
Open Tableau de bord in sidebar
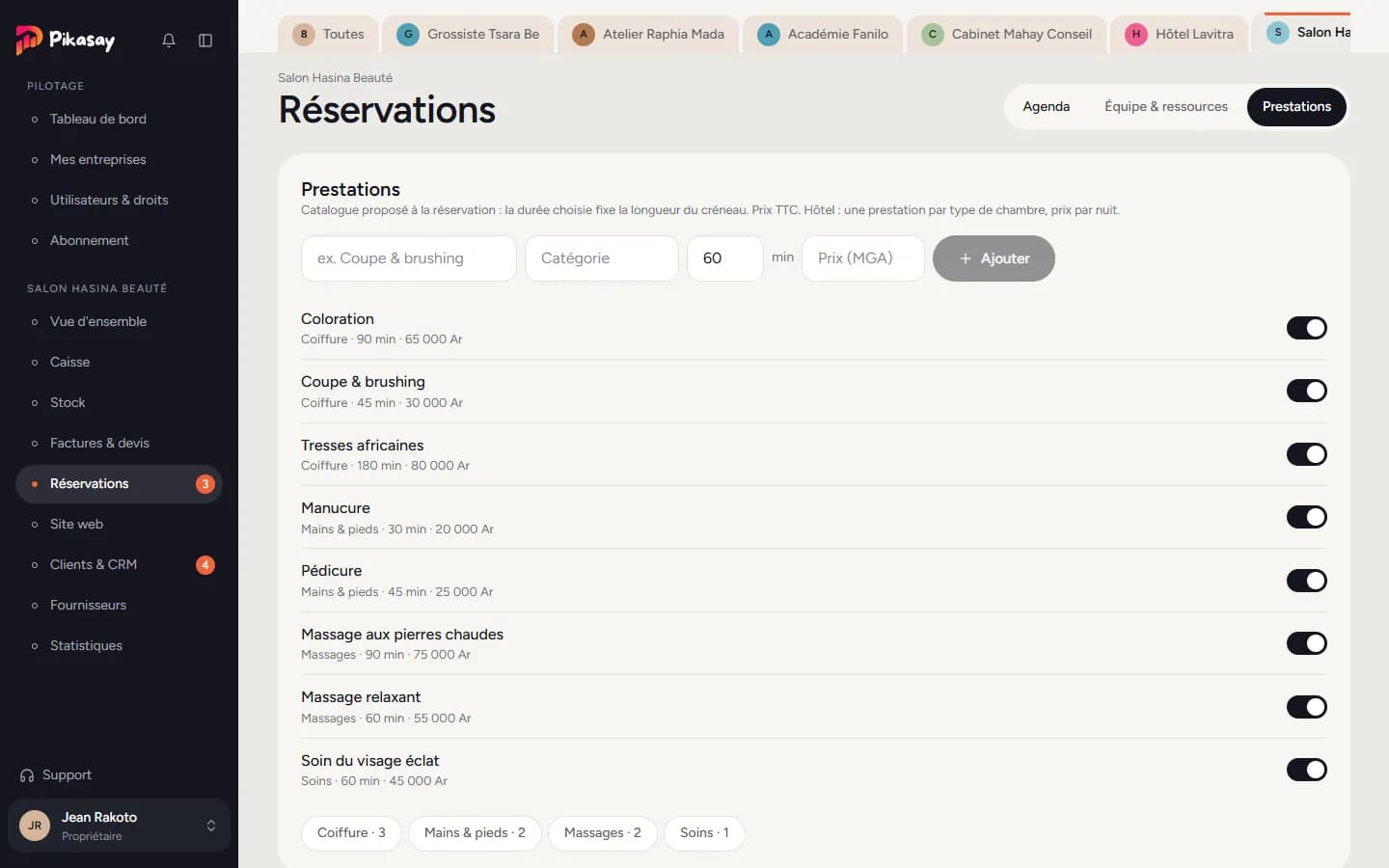point(119,120)
